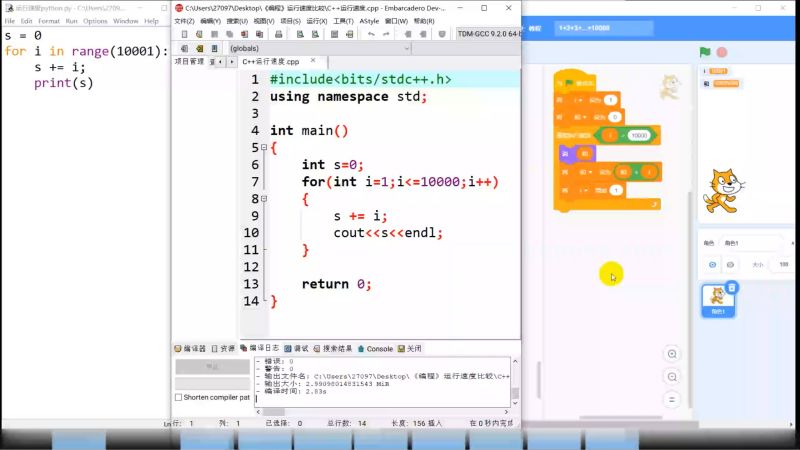Screen dimensions: 800x450
Task: Open the 运行(X) menu in Dev-C++
Action: tap(316, 21)
